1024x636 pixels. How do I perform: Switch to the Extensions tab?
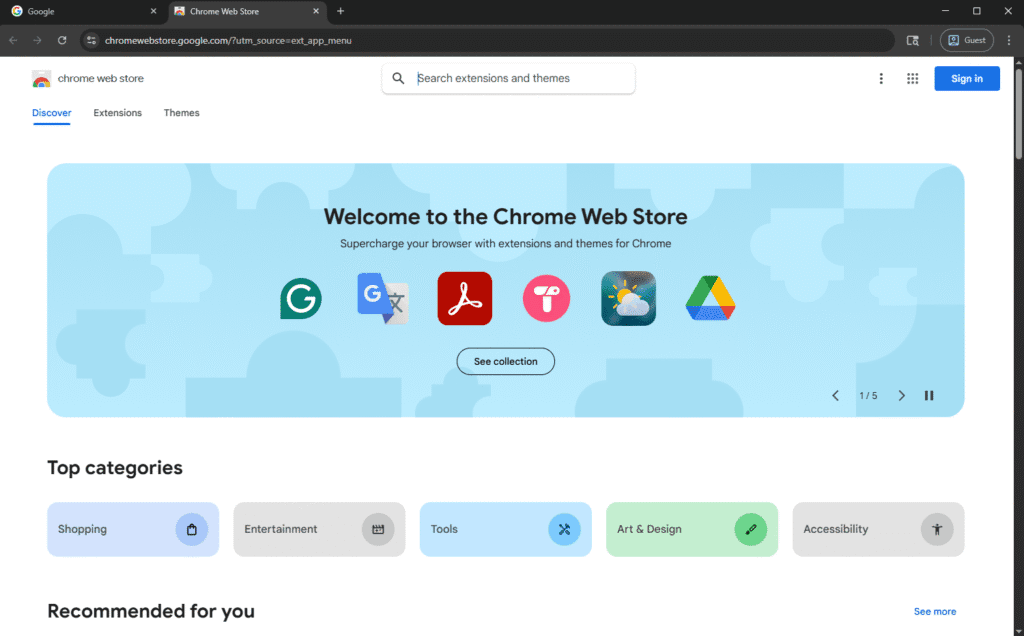tap(117, 113)
